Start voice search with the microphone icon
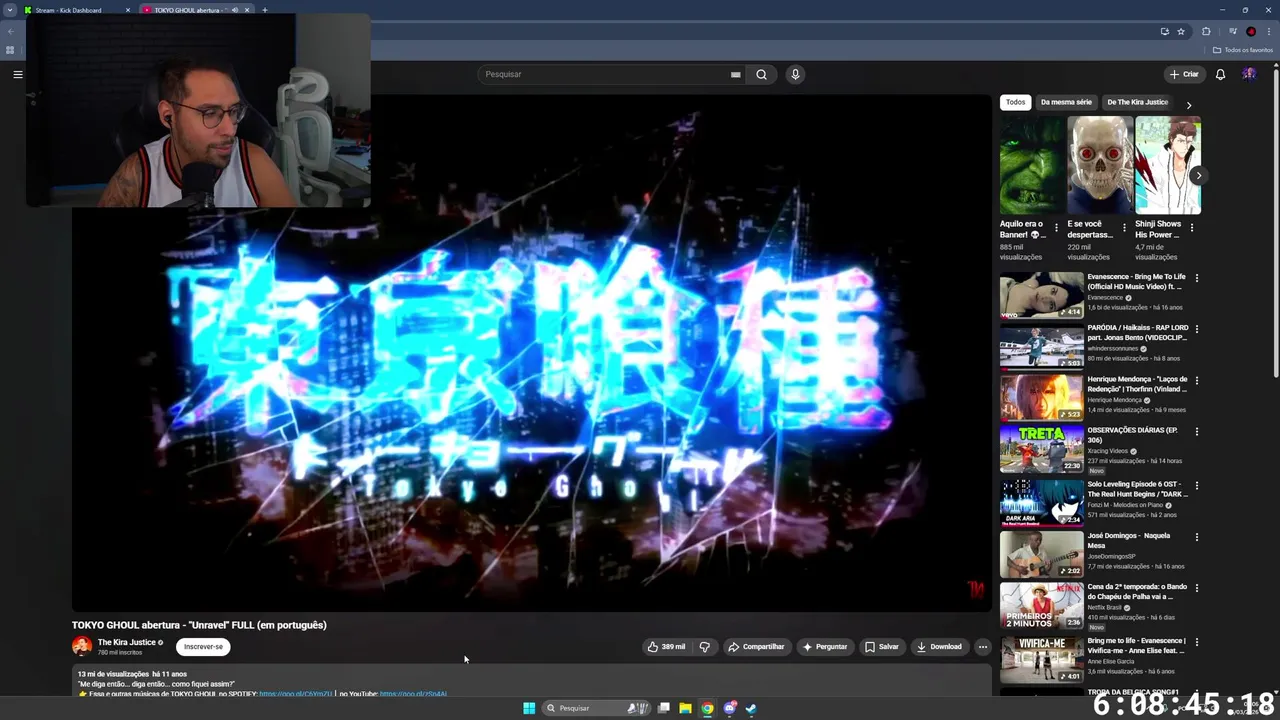The height and width of the screenshot is (720, 1280). coord(795,74)
